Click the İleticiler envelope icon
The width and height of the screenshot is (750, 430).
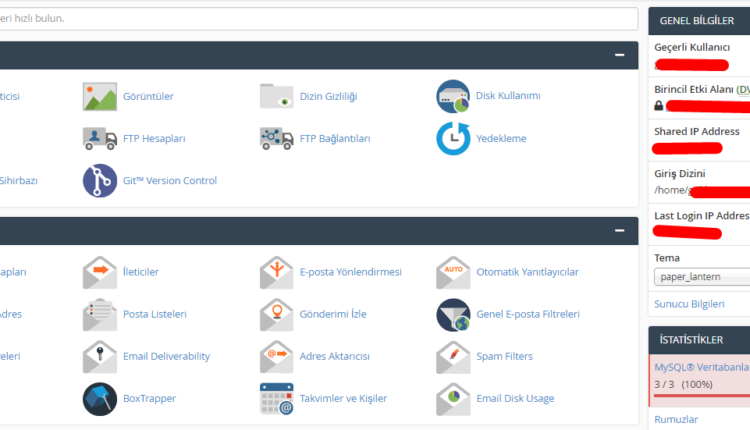pos(99,272)
